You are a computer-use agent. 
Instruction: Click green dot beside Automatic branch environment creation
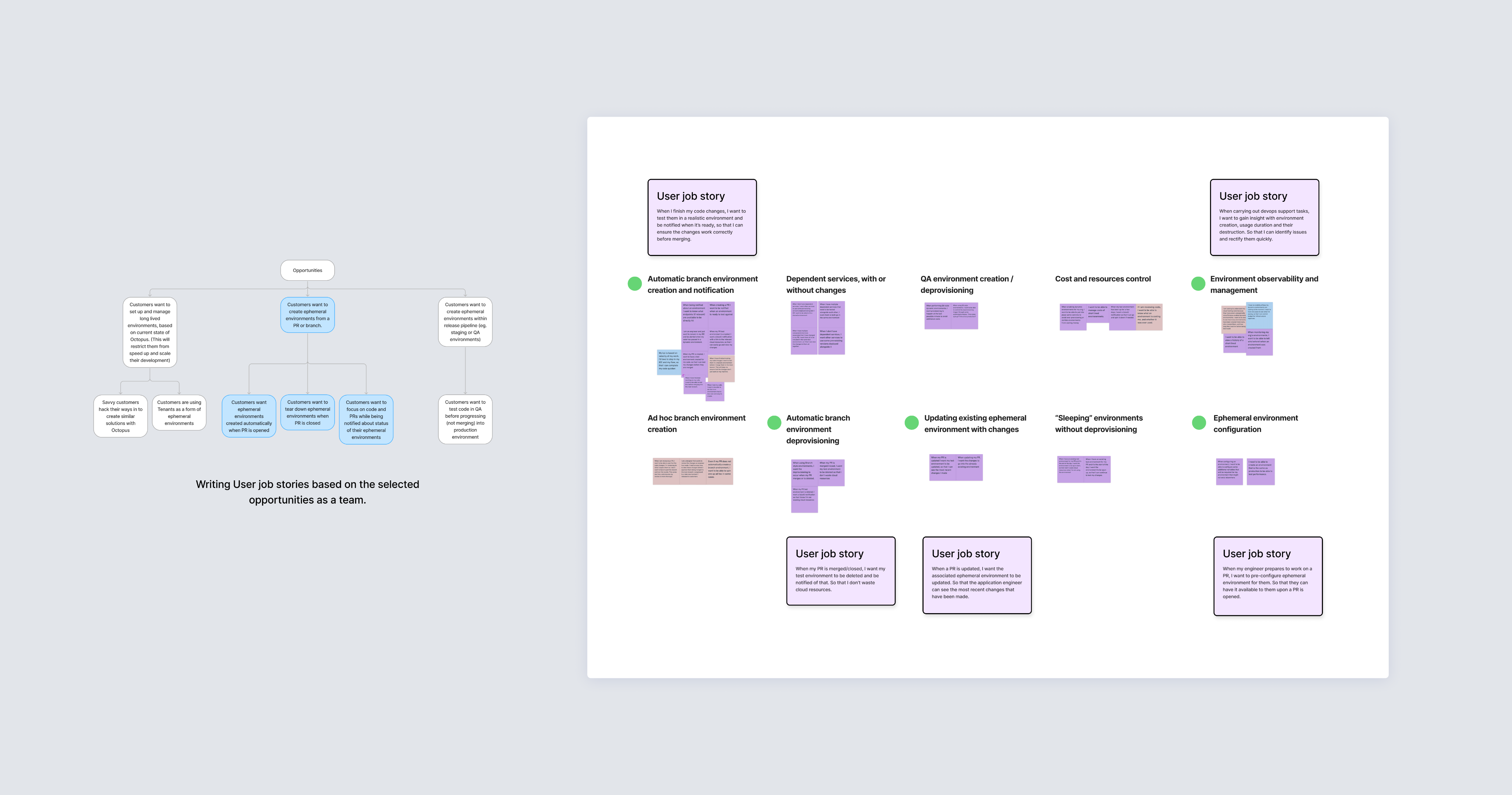point(635,284)
